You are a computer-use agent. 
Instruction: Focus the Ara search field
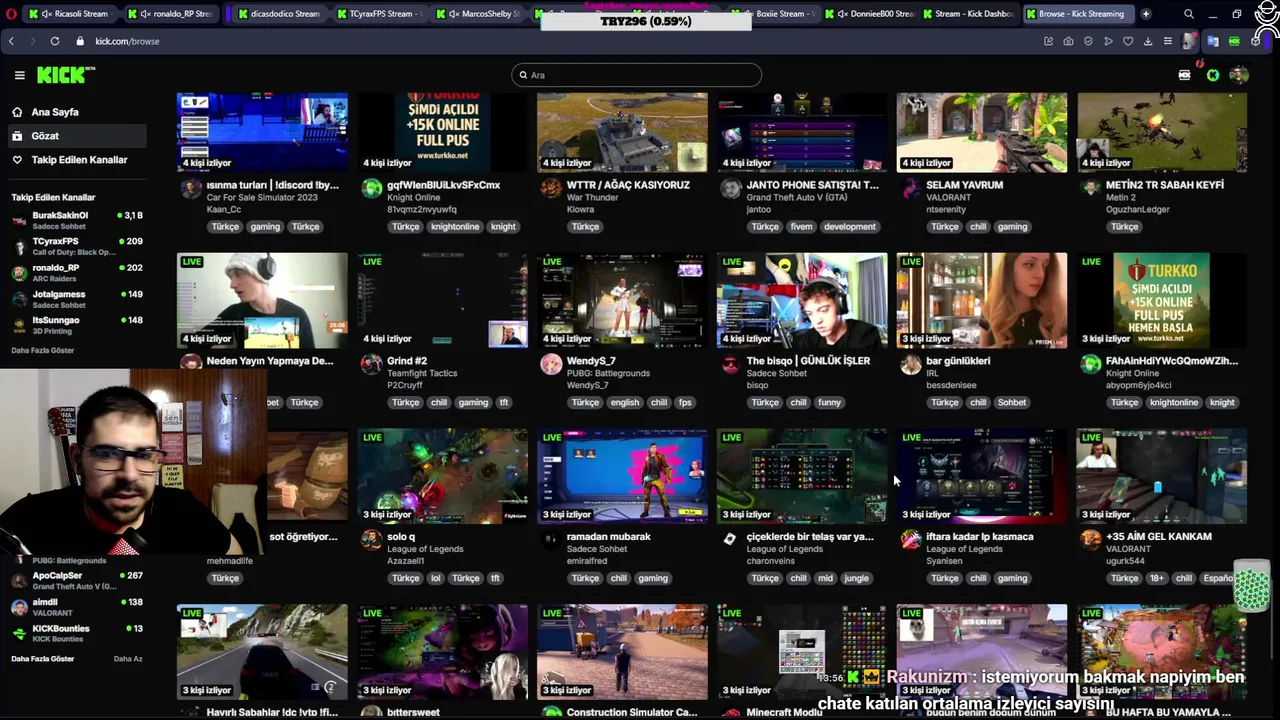(636, 75)
